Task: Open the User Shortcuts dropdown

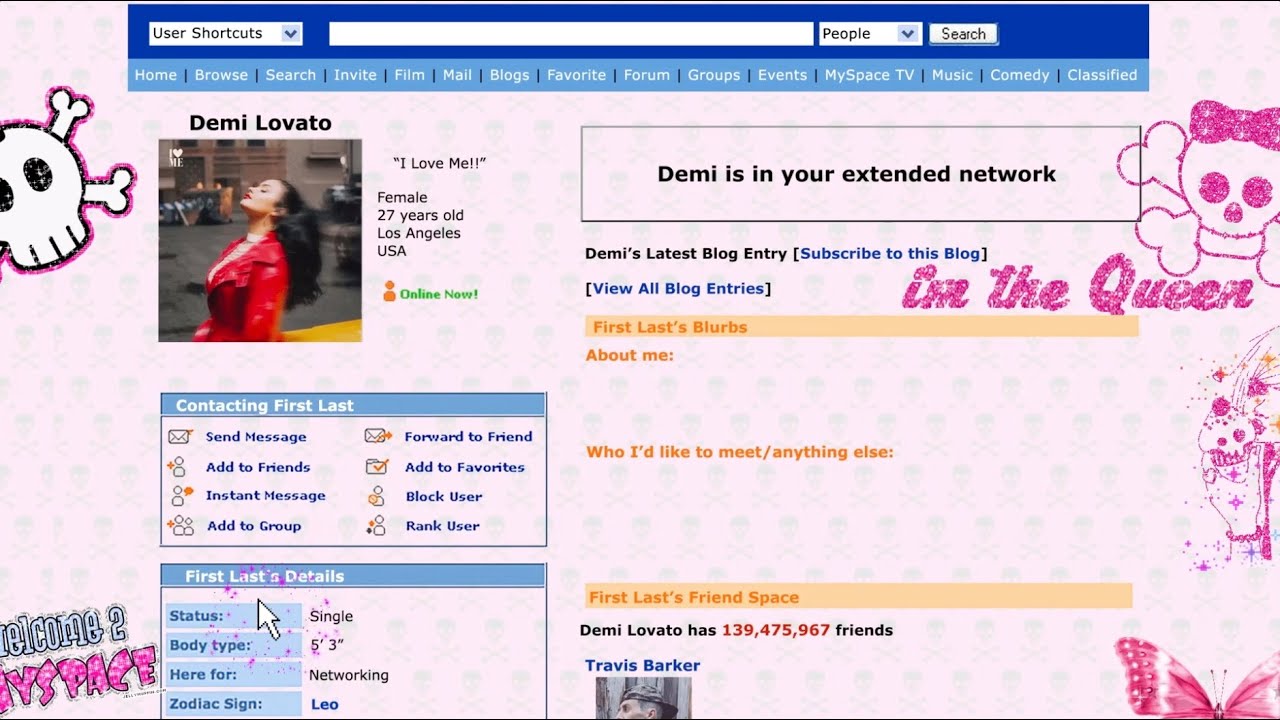Action: [225, 34]
